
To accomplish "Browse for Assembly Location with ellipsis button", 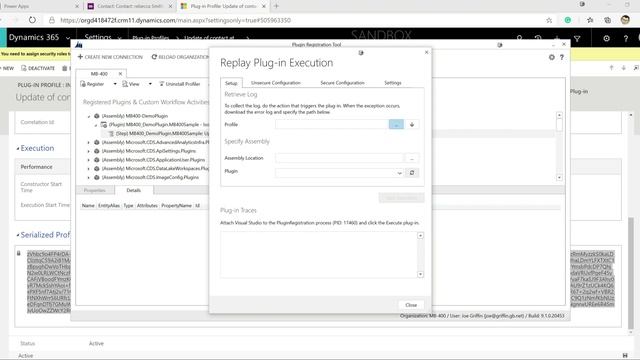I will (412, 158).
